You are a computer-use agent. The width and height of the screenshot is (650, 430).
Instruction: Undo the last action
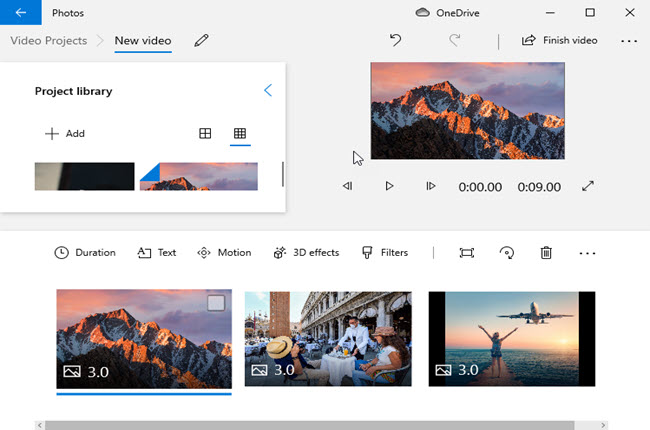click(x=395, y=41)
